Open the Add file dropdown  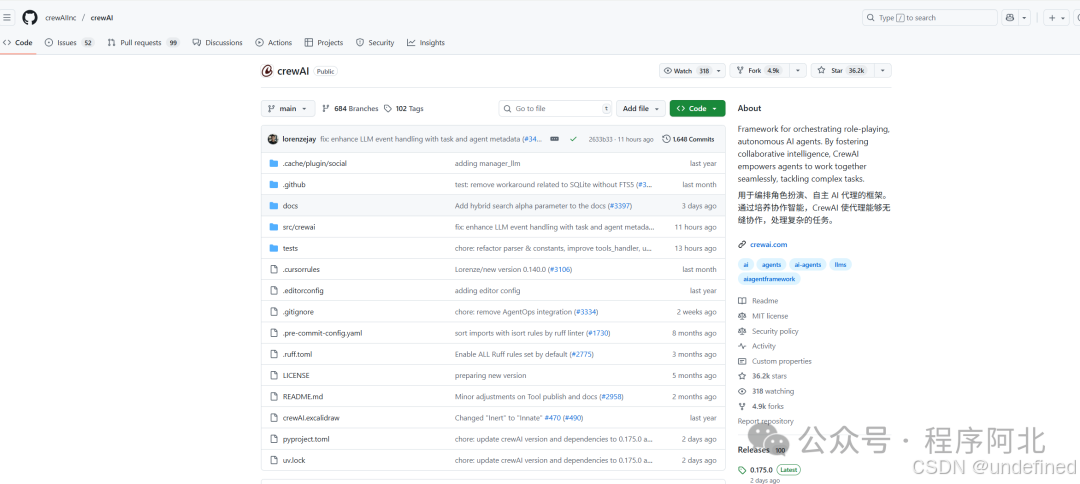641,109
